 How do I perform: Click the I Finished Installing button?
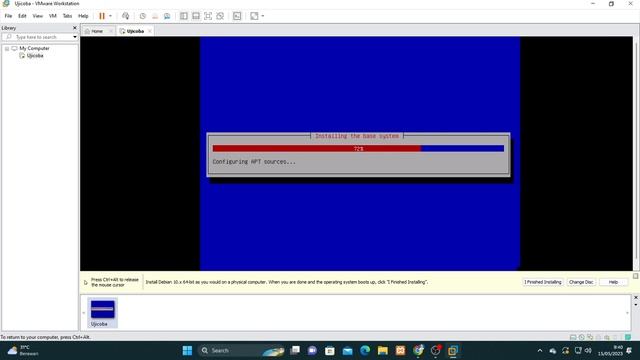[x=543, y=282]
